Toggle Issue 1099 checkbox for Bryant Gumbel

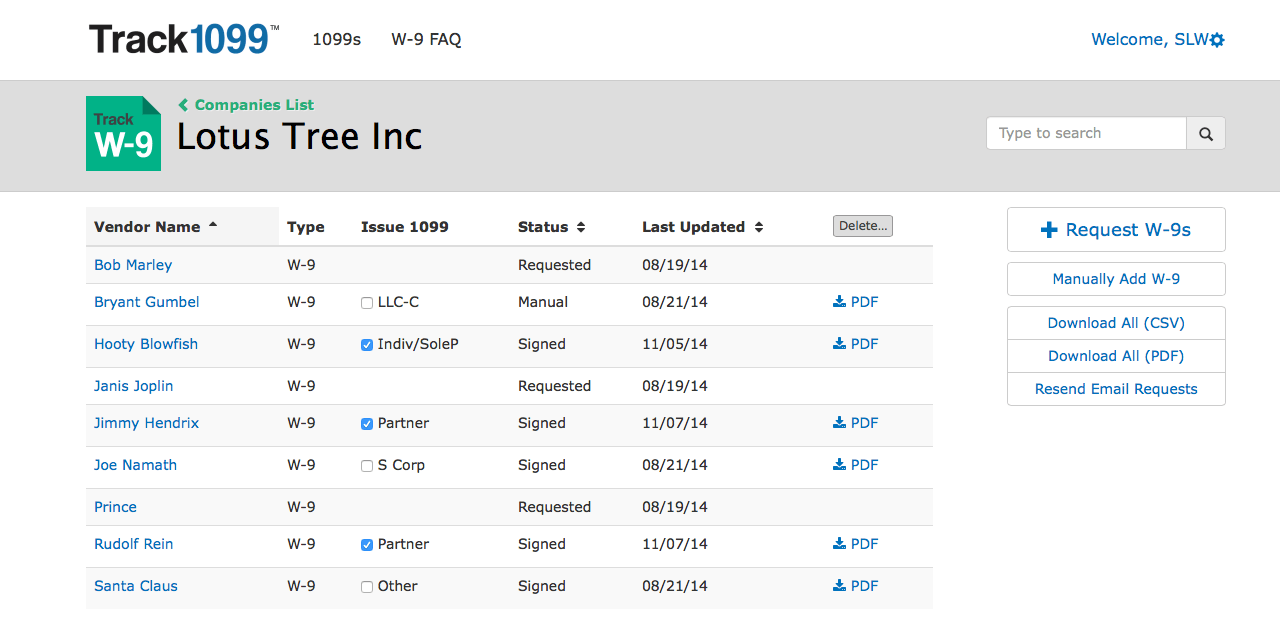(x=367, y=303)
